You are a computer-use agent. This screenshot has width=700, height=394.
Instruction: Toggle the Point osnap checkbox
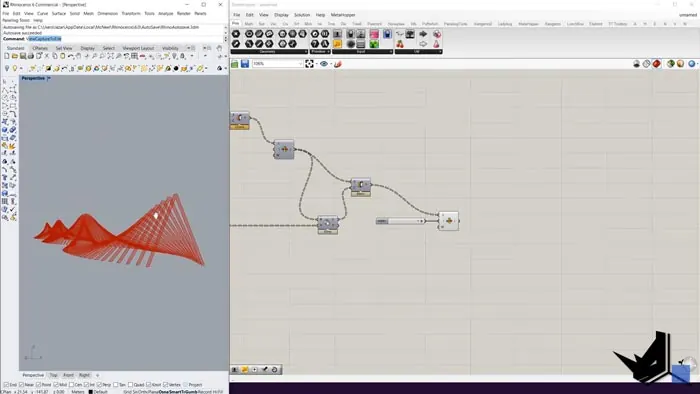click(x=38, y=385)
